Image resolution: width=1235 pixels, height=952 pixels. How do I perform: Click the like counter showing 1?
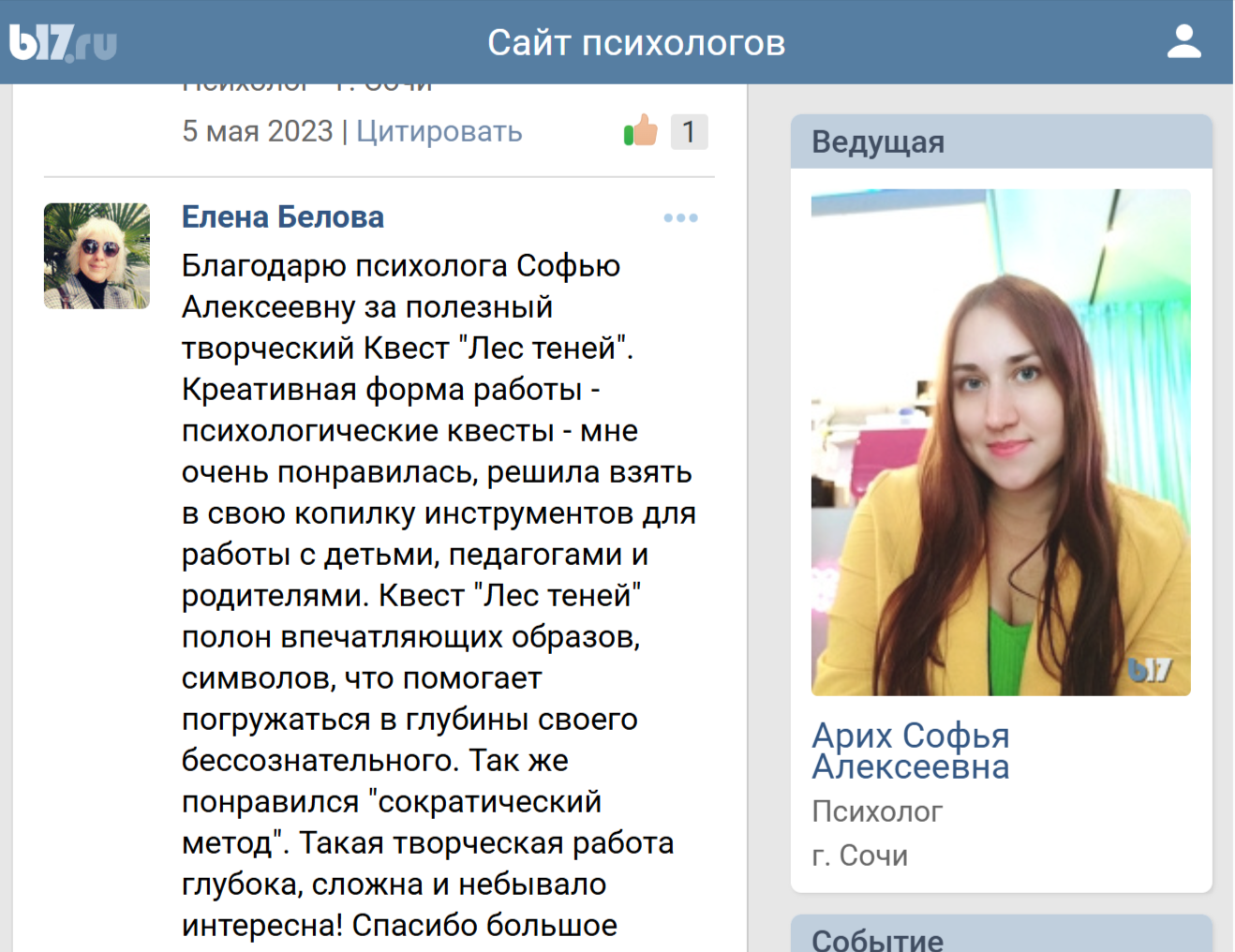pyautogui.click(x=689, y=132)
